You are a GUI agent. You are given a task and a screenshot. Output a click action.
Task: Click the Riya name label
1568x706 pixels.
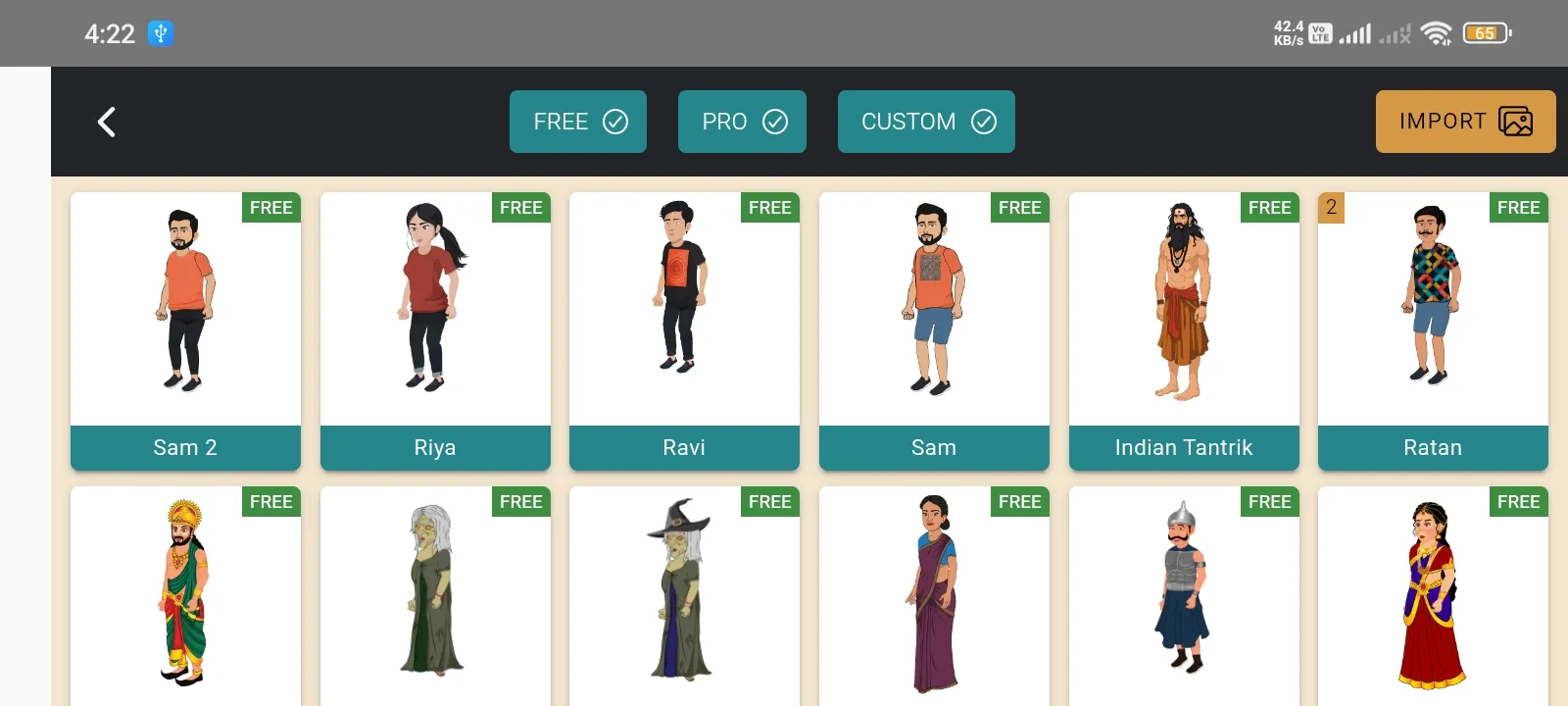tap(435, 448)
